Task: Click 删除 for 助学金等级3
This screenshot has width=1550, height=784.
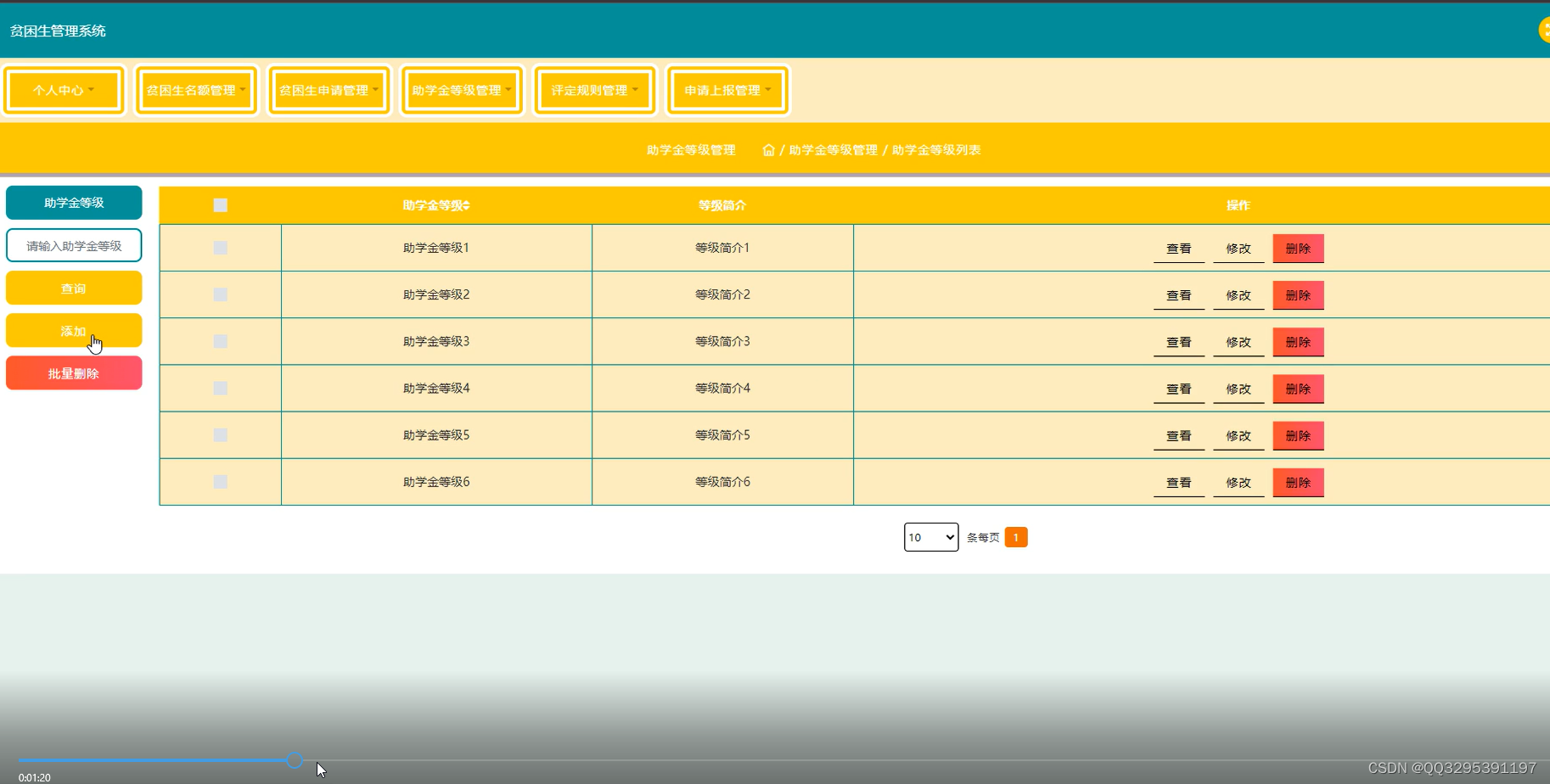Action: (1298, 342)
